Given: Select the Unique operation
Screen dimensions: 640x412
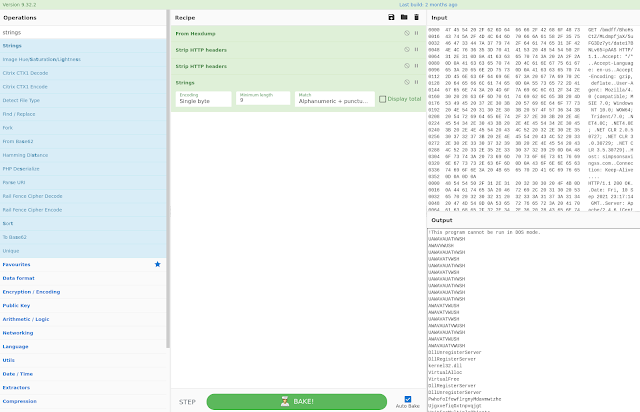Looking at the screenshot, I should point(83,251).
